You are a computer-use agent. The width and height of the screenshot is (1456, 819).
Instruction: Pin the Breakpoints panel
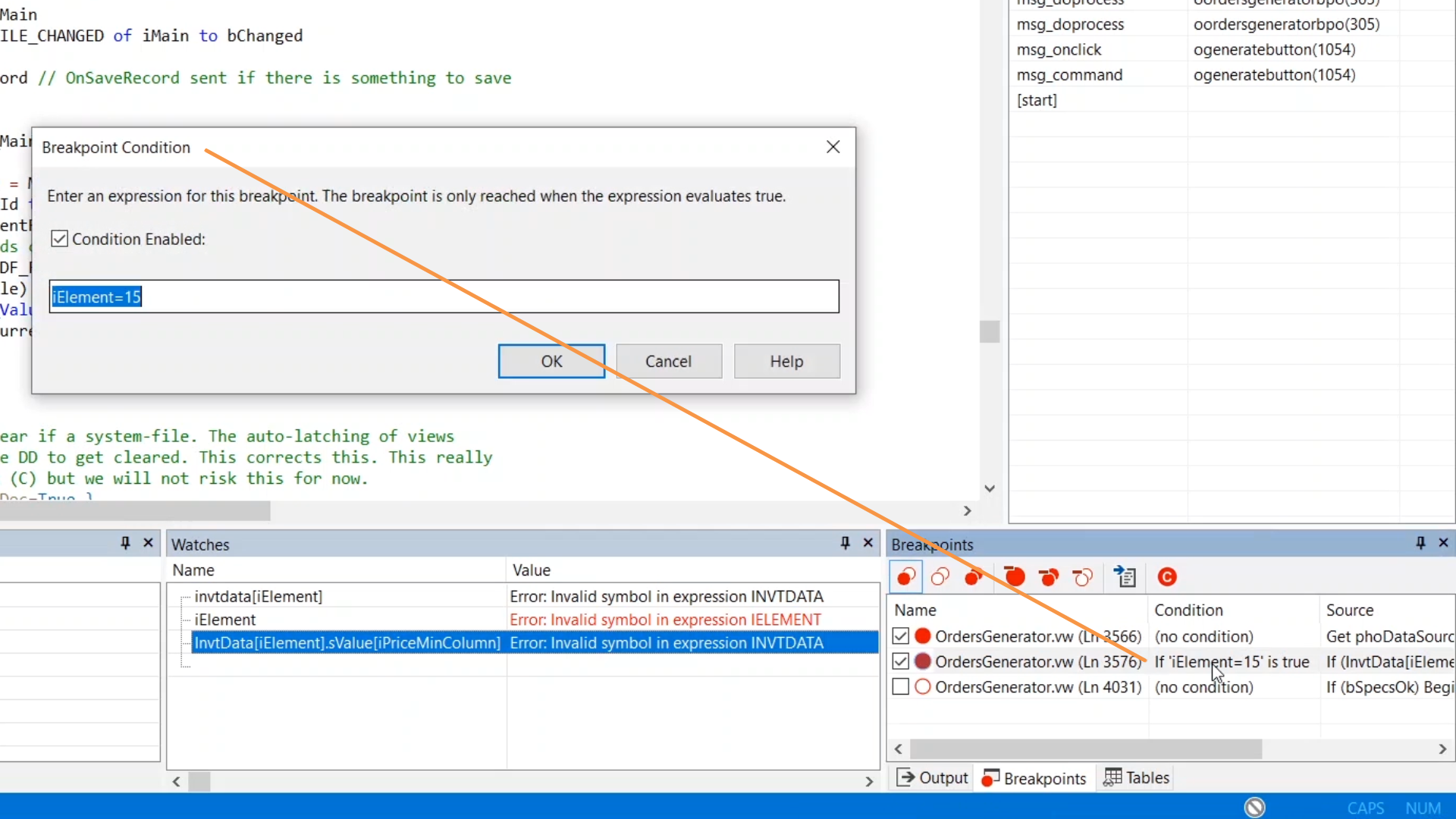click(x=1420, y=543)
